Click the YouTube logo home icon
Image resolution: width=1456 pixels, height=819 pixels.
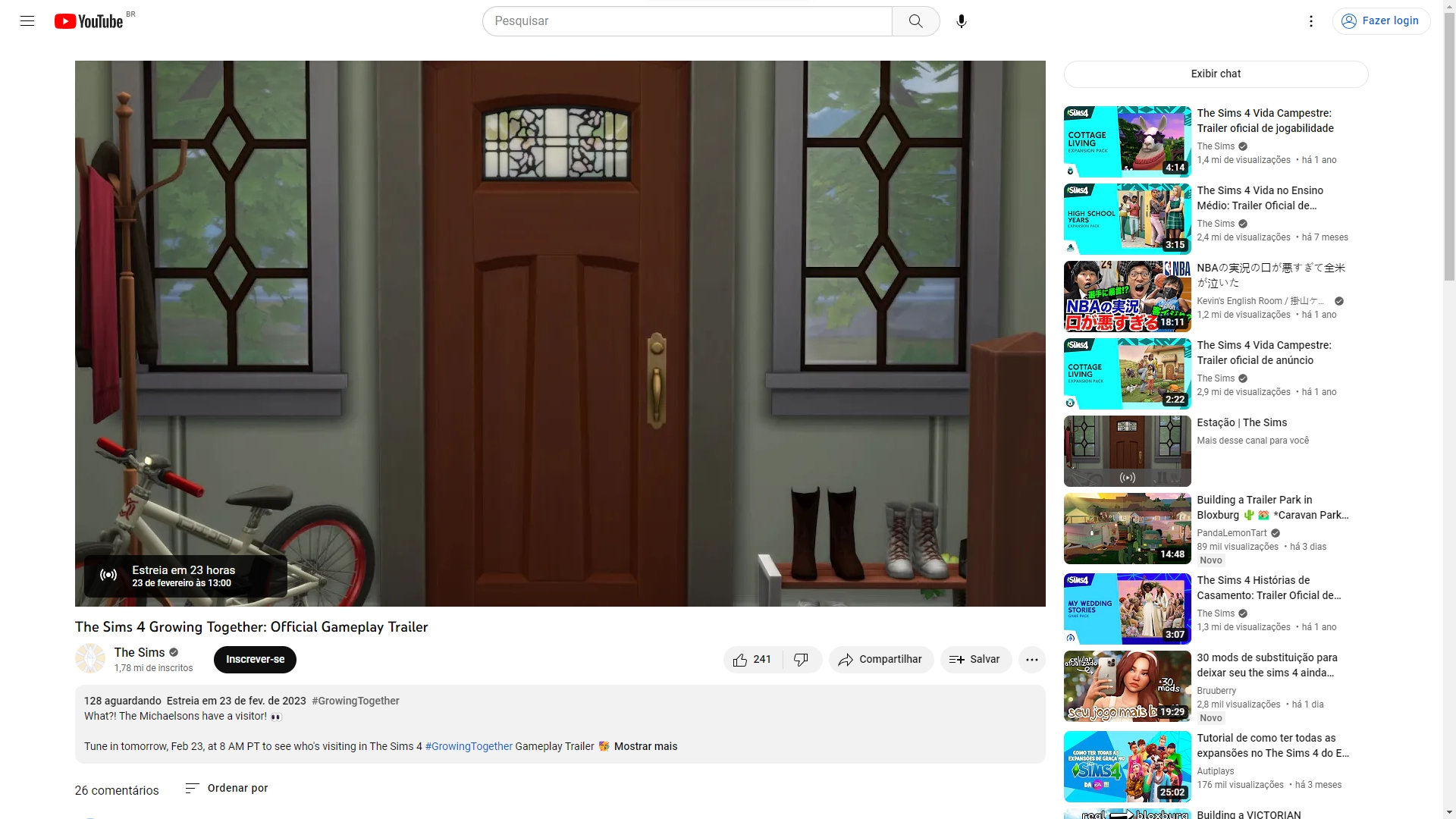point(89,21)
